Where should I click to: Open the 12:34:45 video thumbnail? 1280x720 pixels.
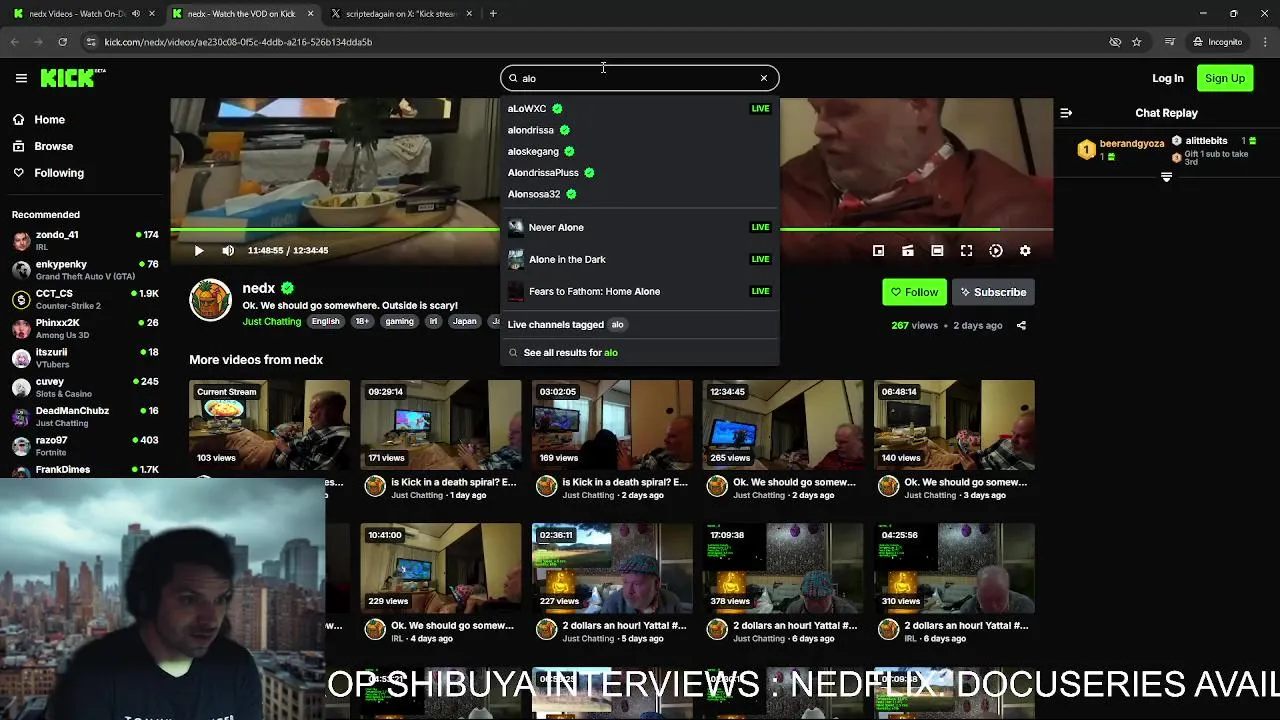[783, 425]
